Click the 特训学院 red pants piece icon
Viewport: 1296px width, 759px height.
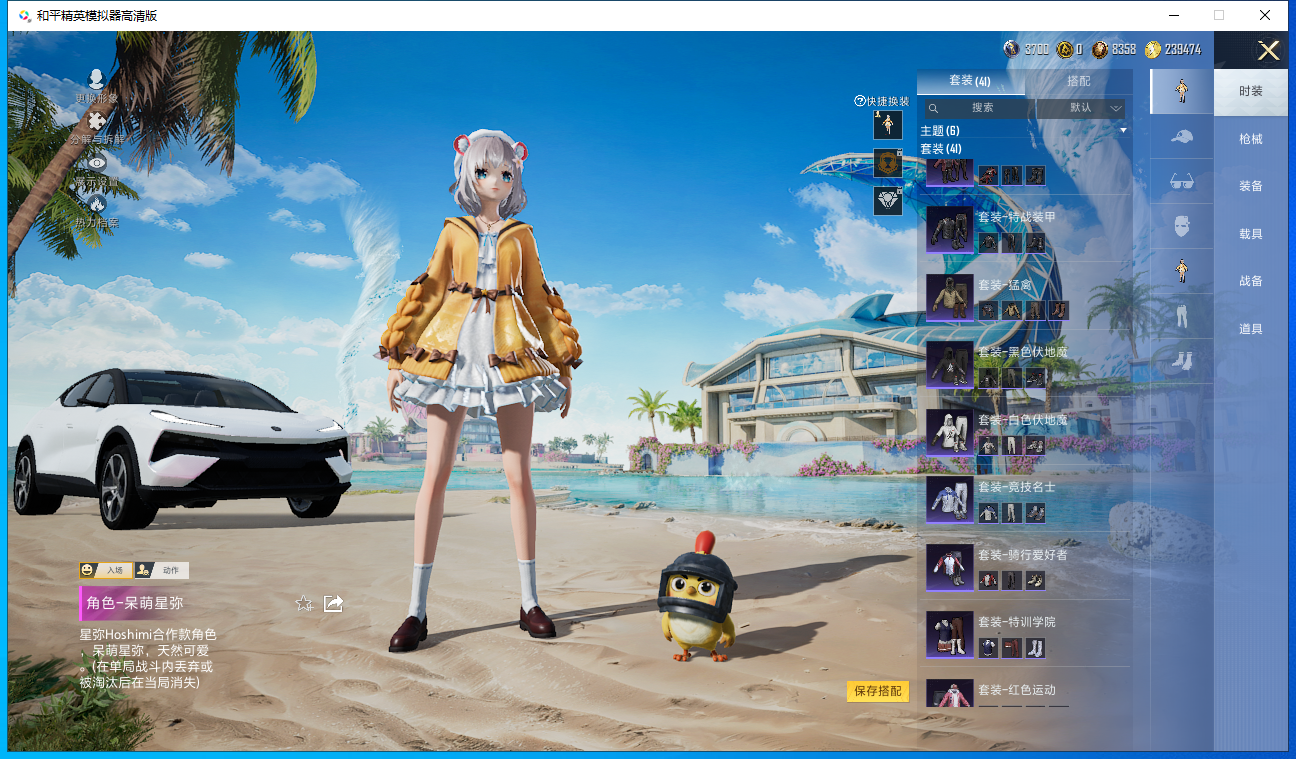1012,648
